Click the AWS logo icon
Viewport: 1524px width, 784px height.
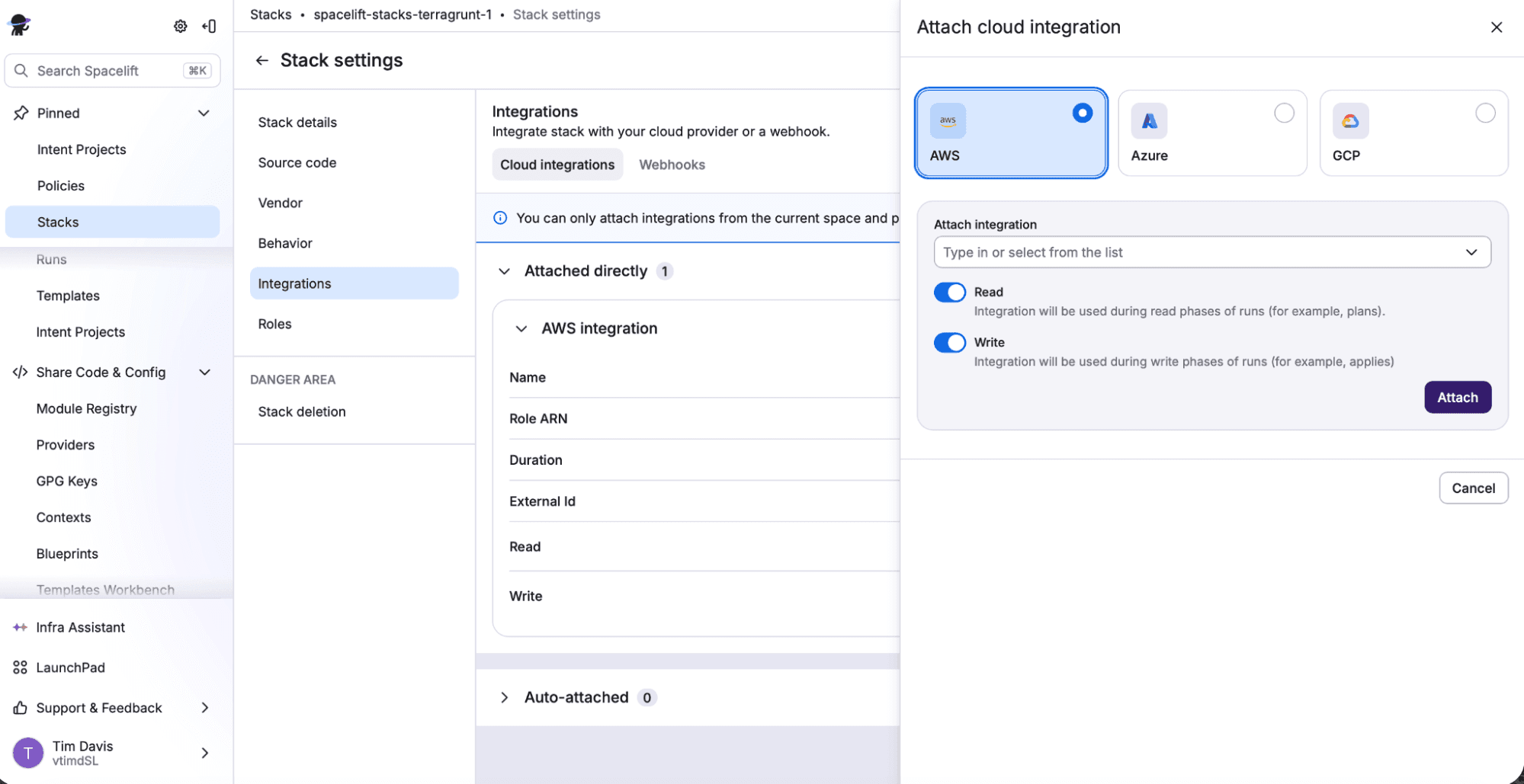coord(948,120)
